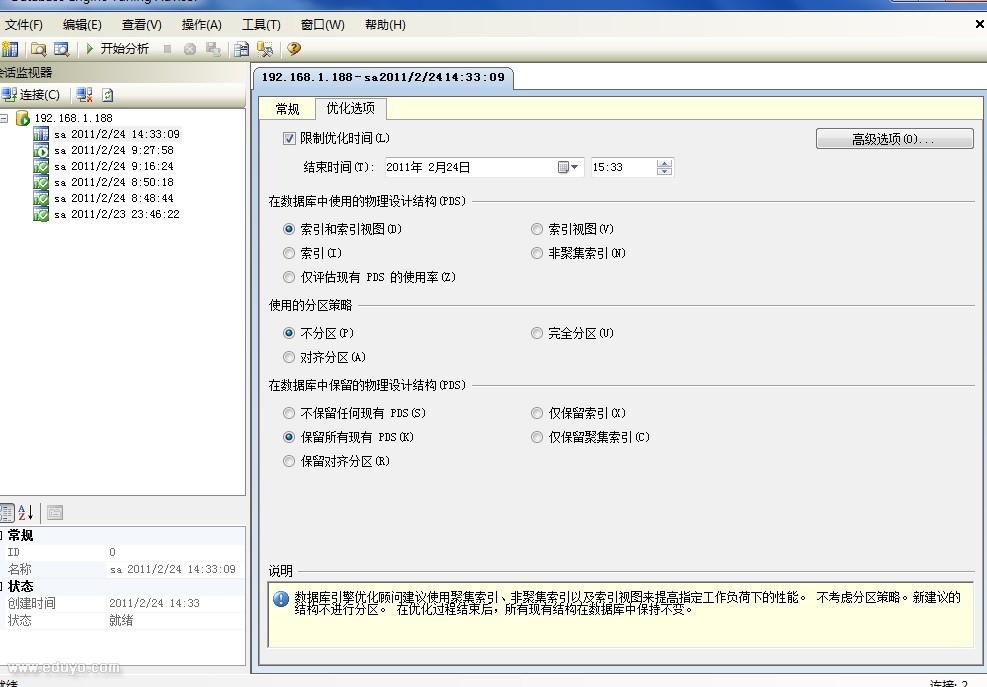987x687 pixels.
Task: Open the 工具(T) menu
Action: [261, 24]
